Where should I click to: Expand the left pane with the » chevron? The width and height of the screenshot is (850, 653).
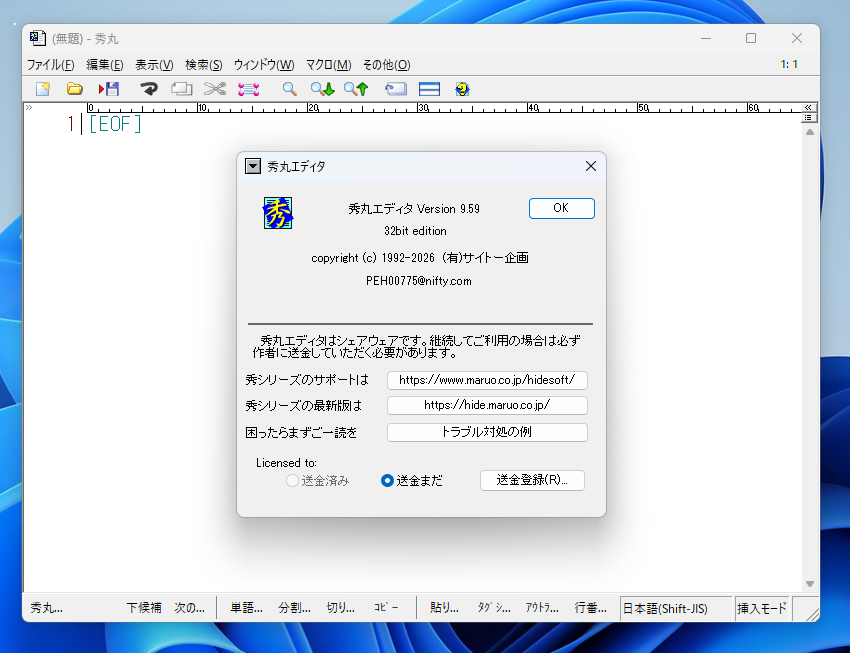(x=29, y=107)
